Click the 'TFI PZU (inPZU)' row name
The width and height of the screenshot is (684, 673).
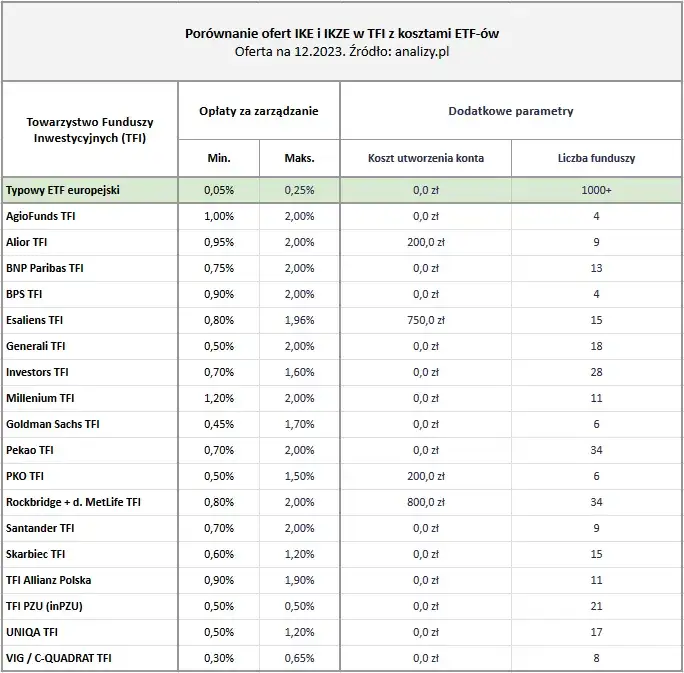(44, 606)
